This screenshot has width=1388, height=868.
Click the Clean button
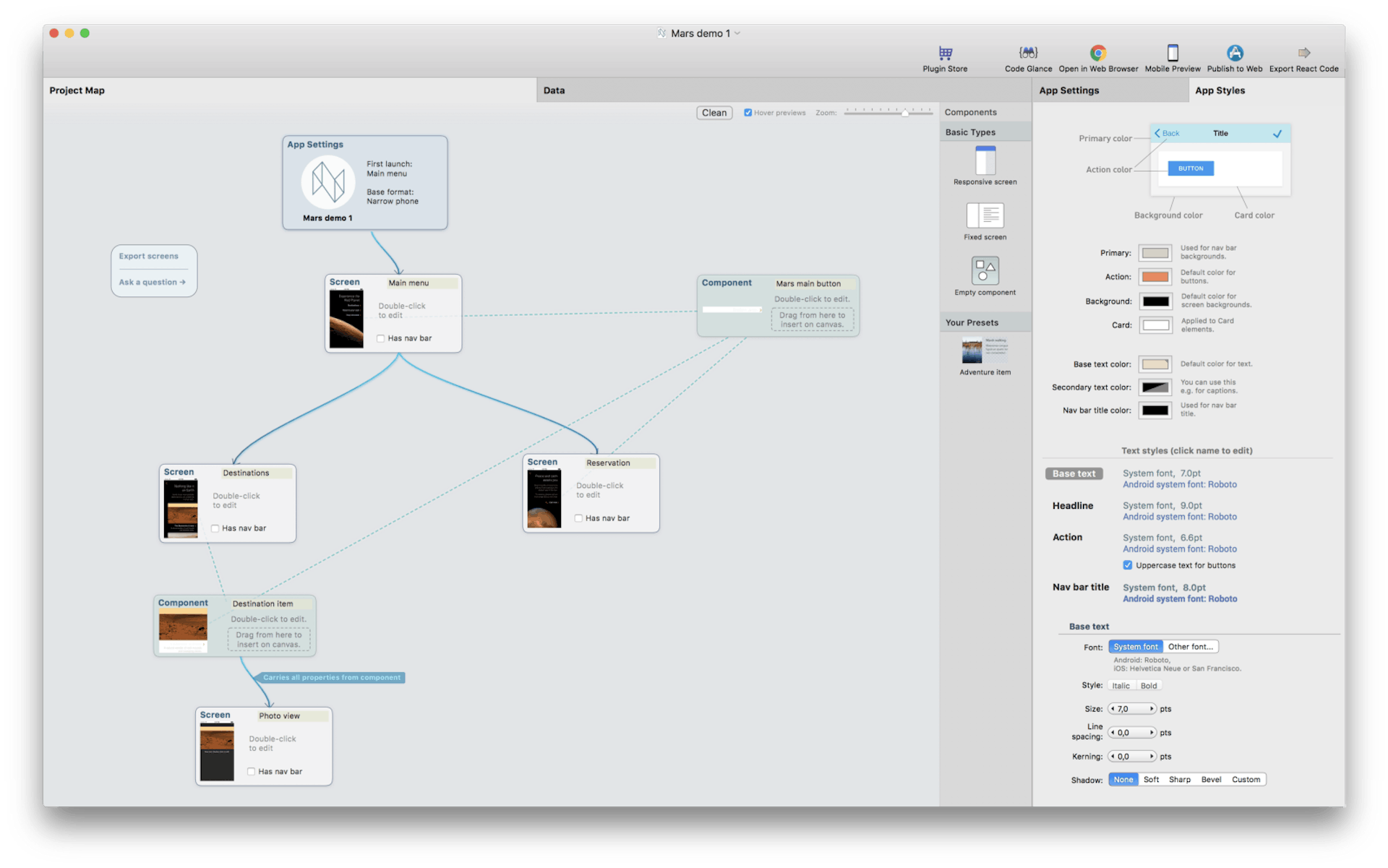click(714, 113)
